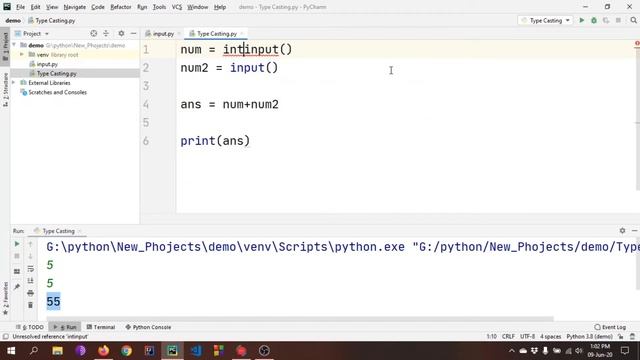Toggle the Structure side tab

click(5, 90)
